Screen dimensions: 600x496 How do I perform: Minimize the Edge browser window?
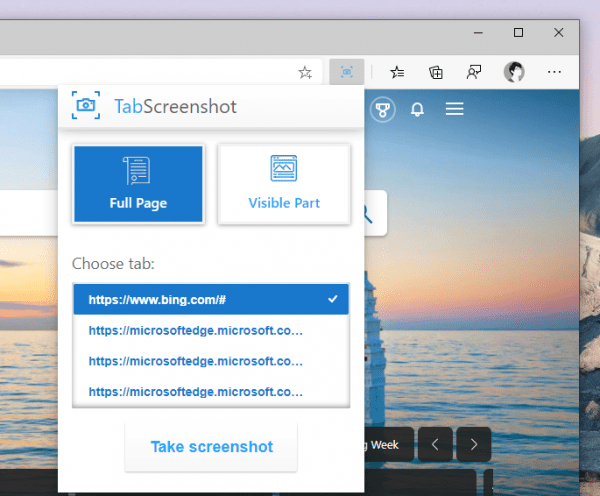point(478,33)
